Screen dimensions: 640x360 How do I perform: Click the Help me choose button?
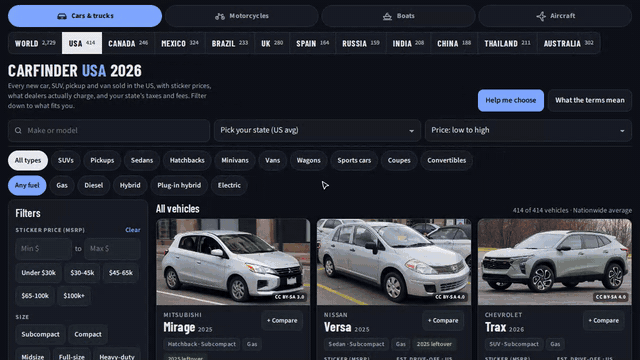point(511,100)
